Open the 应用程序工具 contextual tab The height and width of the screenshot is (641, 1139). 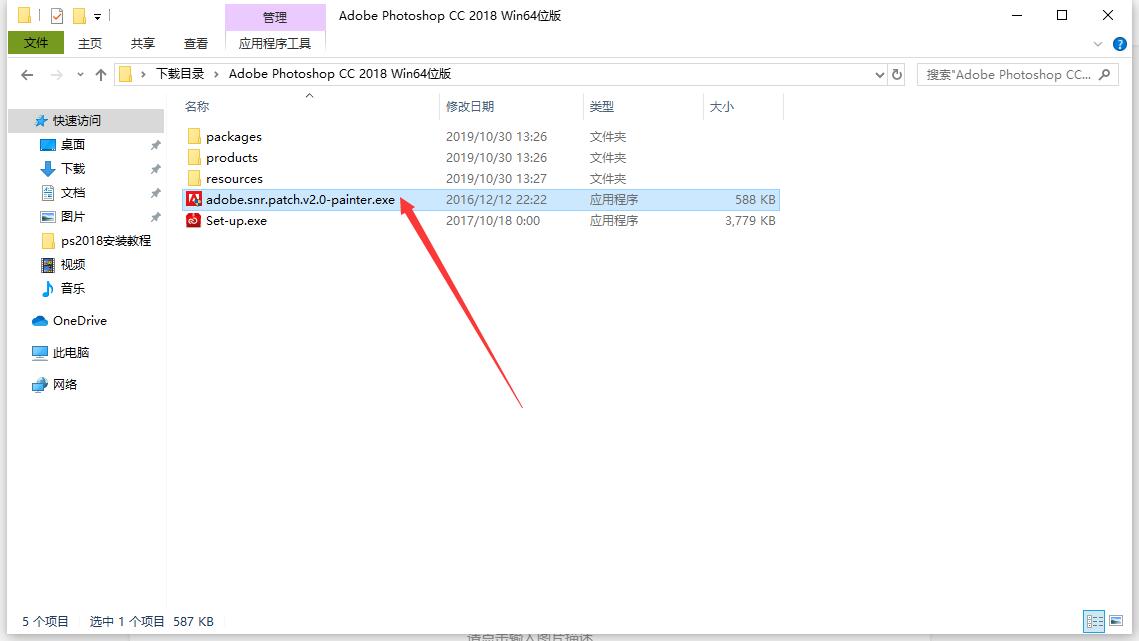point(274,43)
